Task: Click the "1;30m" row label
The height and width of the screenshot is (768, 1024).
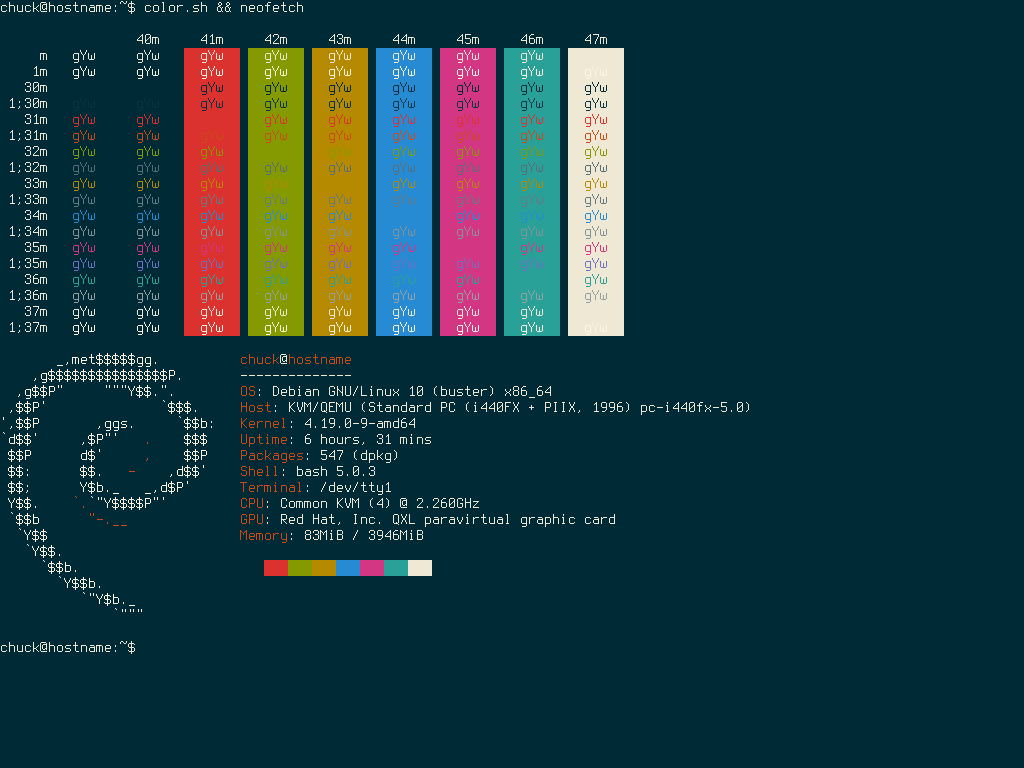Action: [28, 104]
